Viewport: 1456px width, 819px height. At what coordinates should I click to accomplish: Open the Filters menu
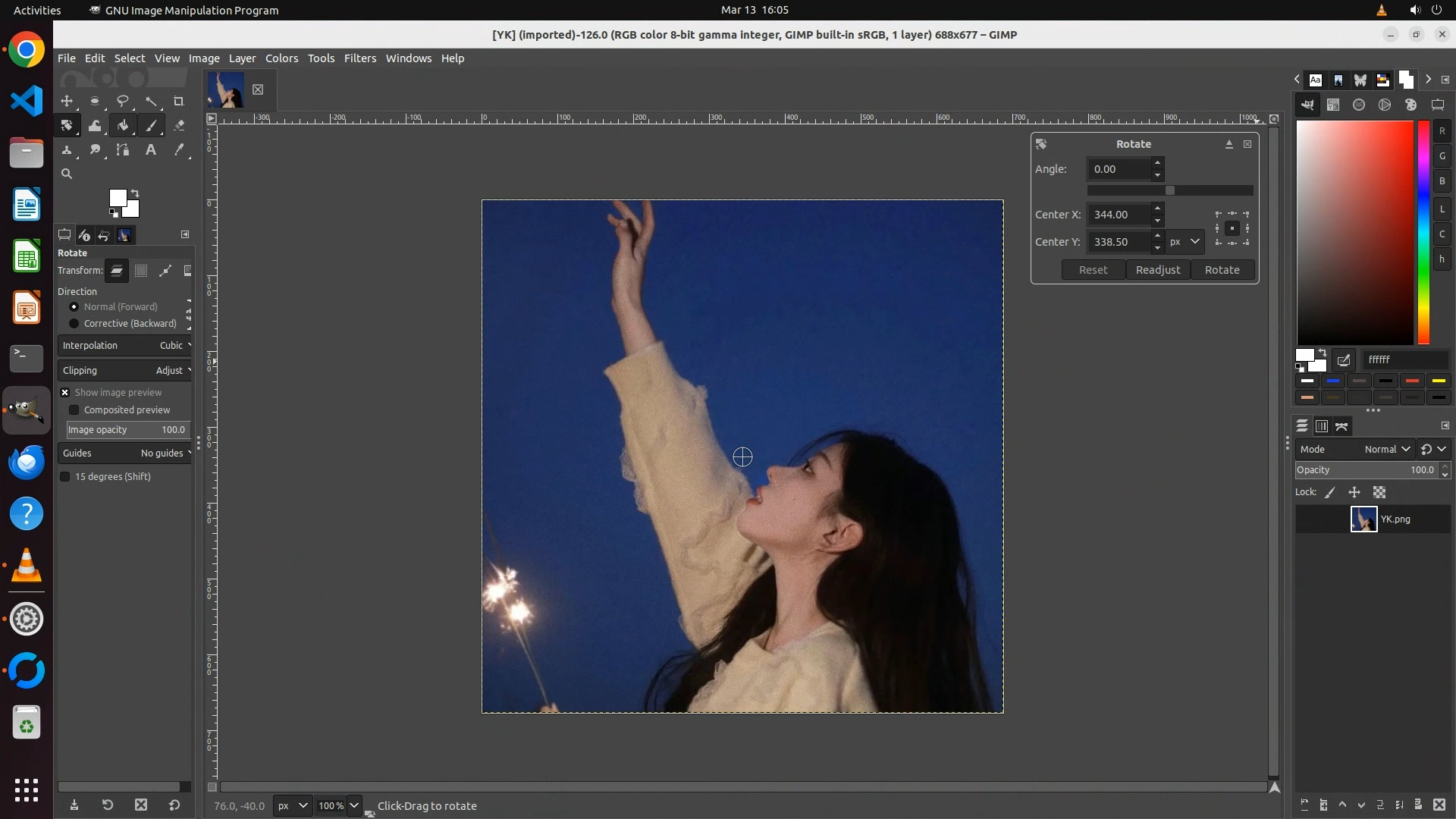click(359, 58)
